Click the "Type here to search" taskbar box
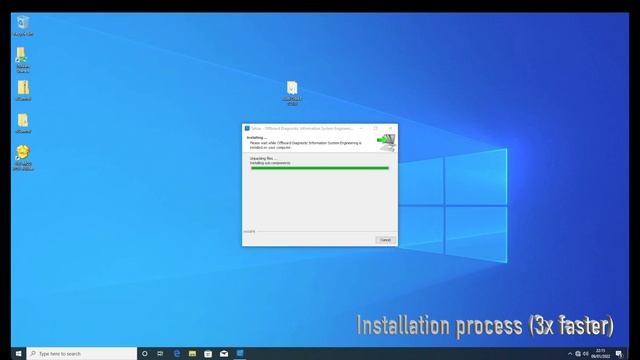This screenshot has width=640, height=360. [82, 353]
